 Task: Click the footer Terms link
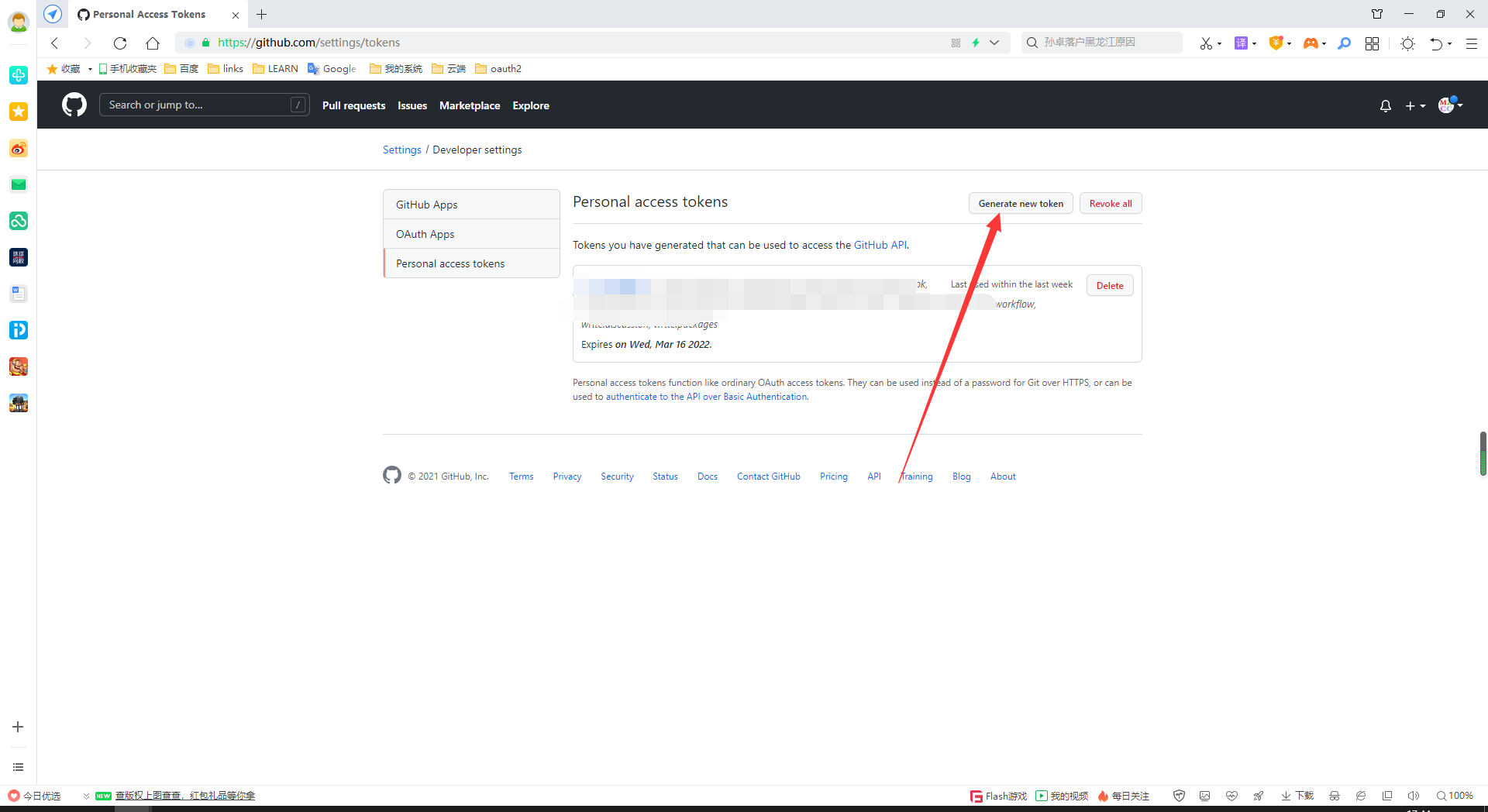(x=521, y=477)
